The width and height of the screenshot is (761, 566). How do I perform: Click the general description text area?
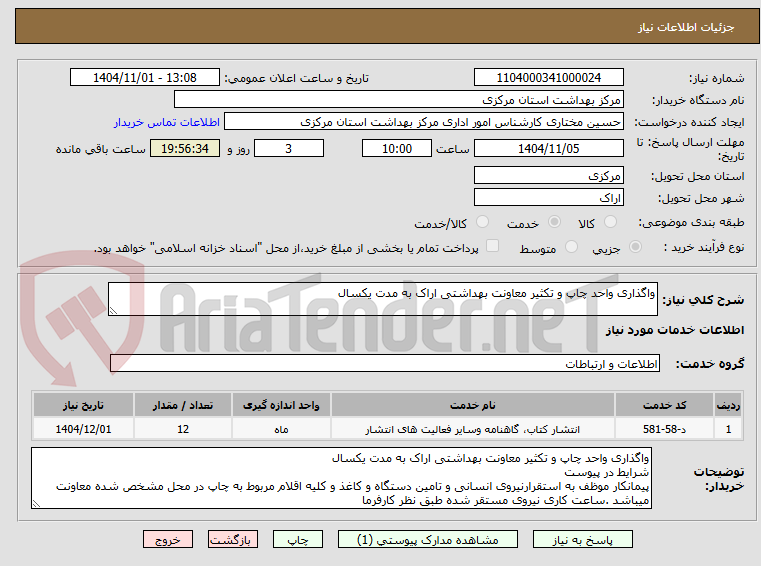tap(382, 299)
